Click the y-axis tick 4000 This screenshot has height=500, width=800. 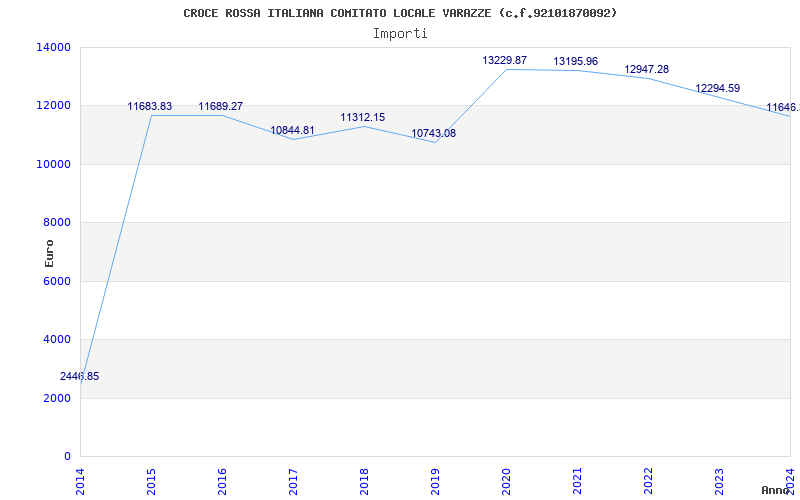coord(57,339)
